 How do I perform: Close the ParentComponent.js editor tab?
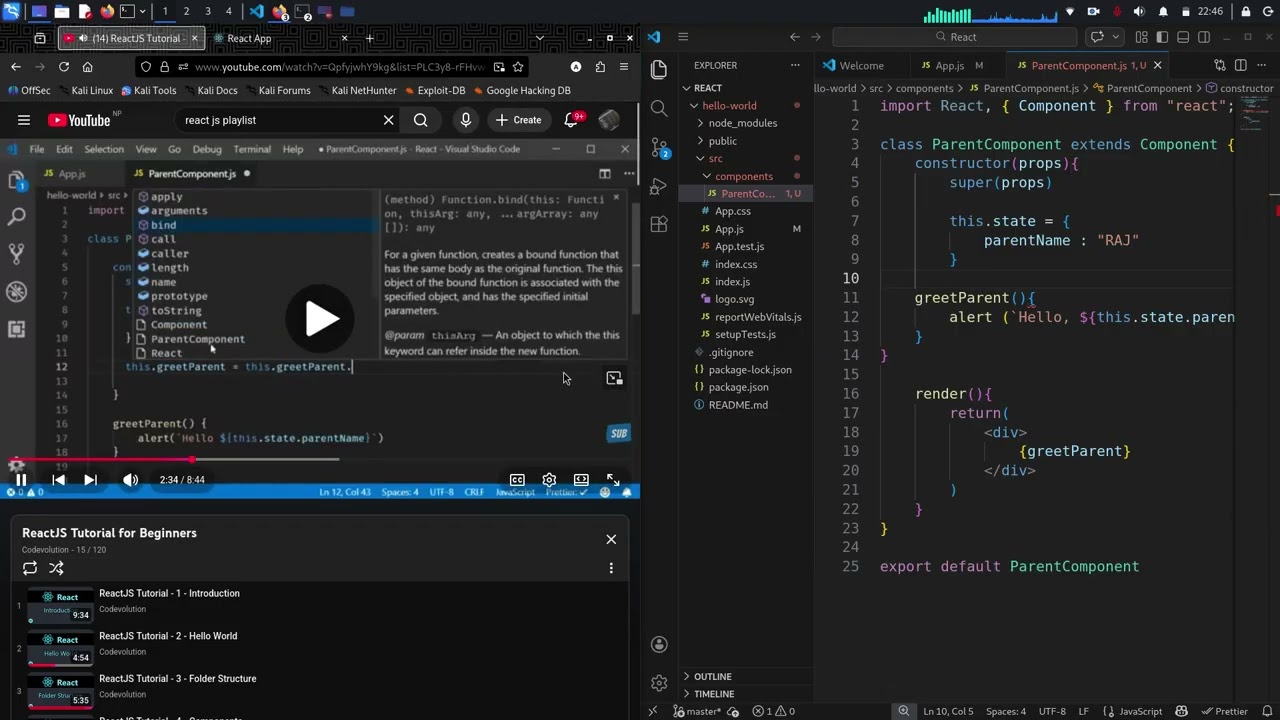point(1157,65)
